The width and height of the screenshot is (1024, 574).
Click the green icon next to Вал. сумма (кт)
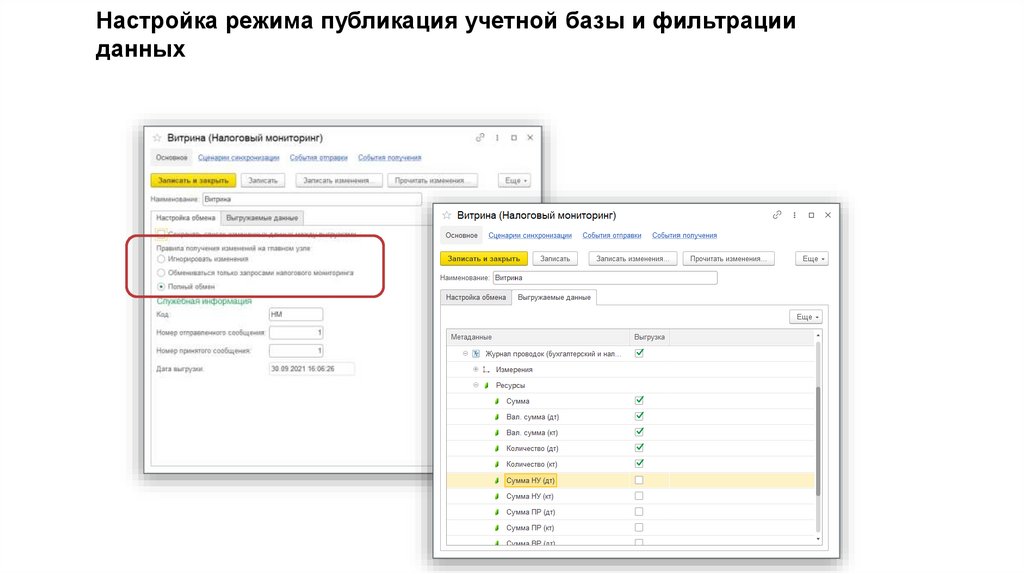(497, 432)
